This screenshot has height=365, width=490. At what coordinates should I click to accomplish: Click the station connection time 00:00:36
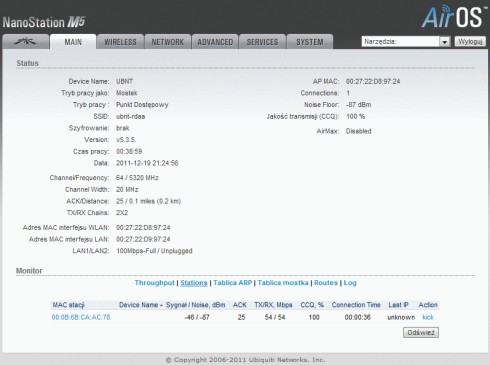358,317
